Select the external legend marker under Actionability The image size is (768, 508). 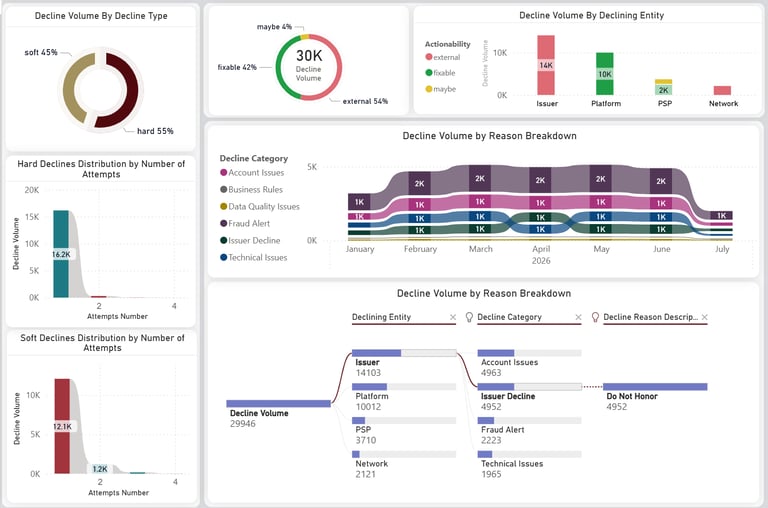pyautogui.click(x=429, y=57)
